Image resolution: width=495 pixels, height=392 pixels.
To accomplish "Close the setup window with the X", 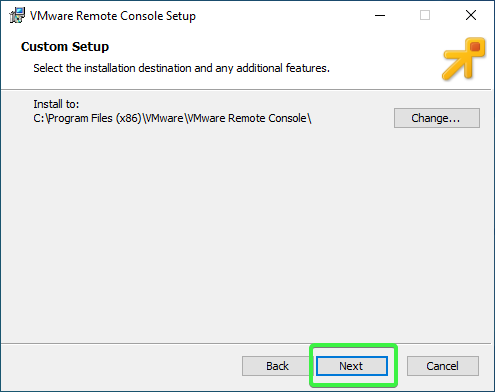I will click(471, 15).
